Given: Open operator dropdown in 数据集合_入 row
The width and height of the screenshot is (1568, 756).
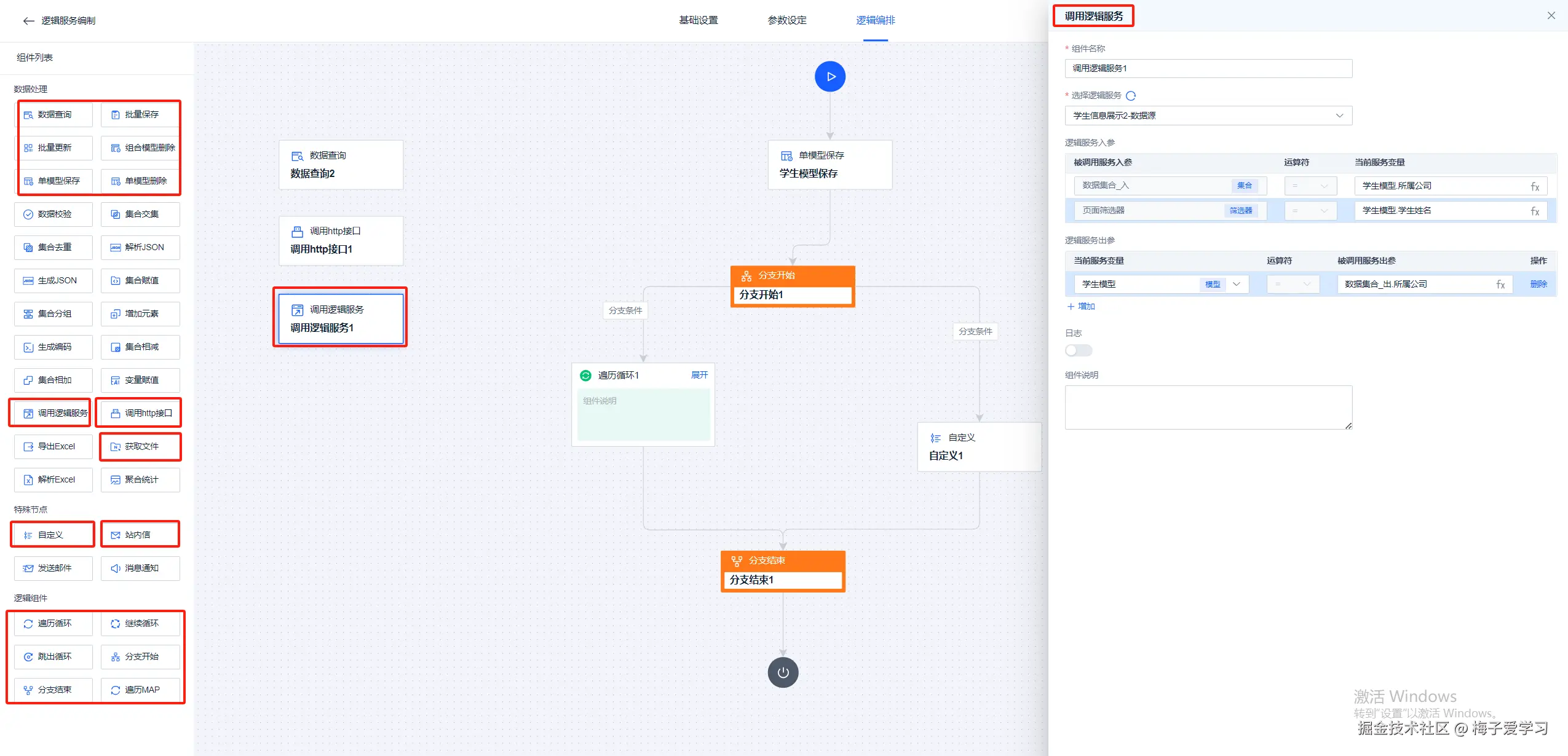Looking at the screenshot, I should pos(1310,186).
